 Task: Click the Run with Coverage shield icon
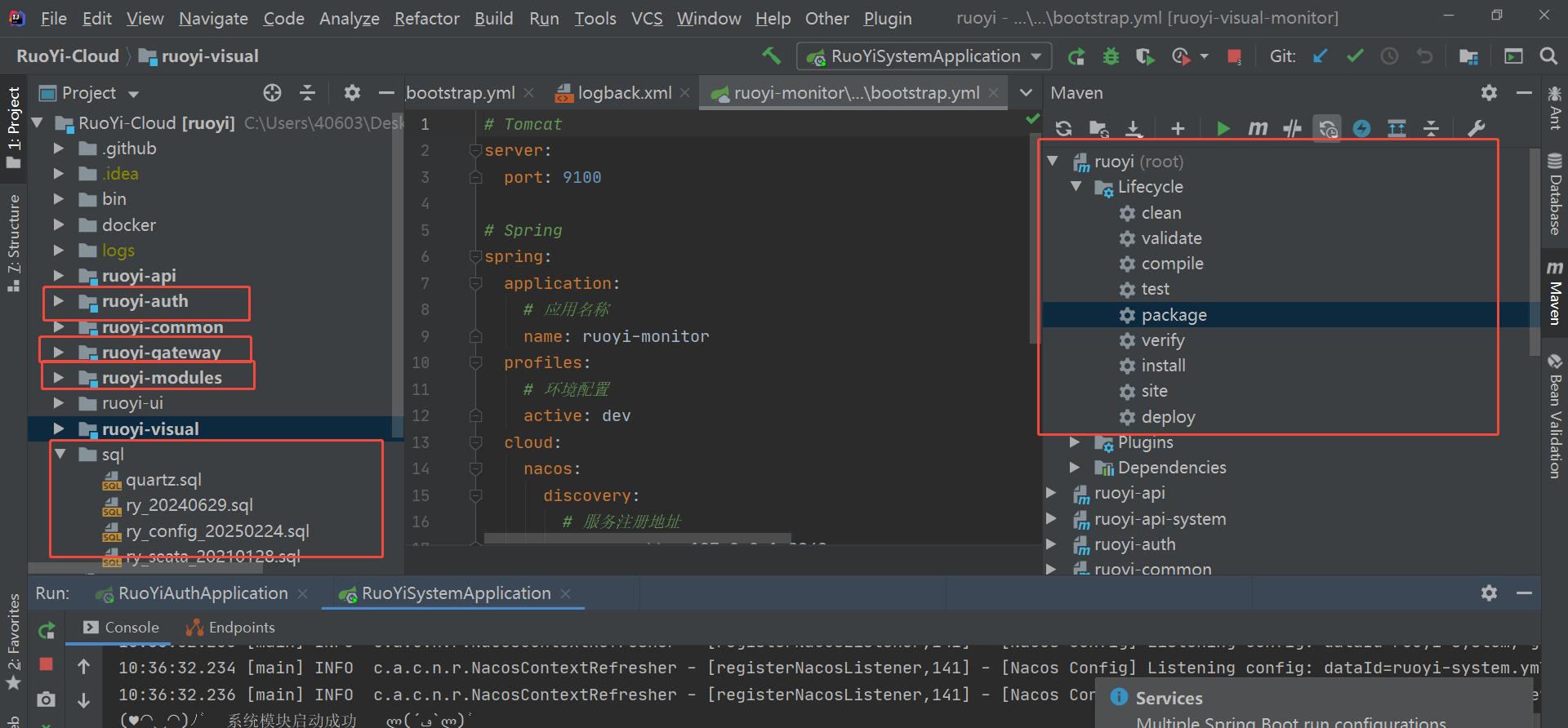(x=1145, y=56)
